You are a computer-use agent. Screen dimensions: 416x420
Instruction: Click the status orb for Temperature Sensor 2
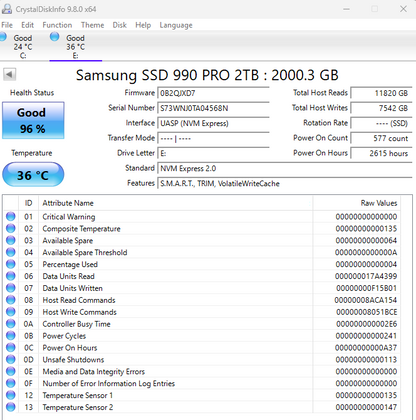click(11, 407)
